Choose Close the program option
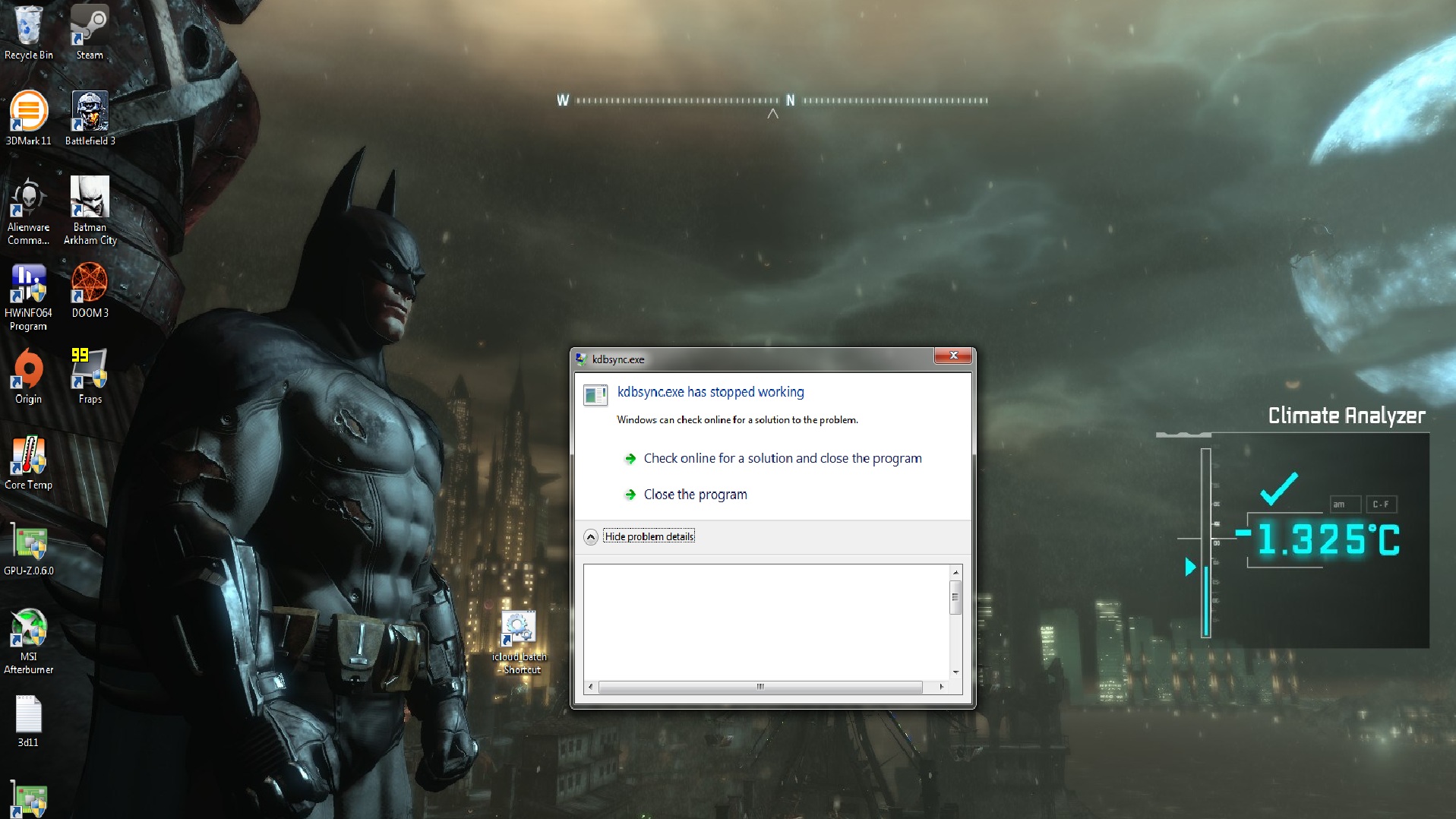Viewport: 1456px width, 819px height. coord(695,495)
